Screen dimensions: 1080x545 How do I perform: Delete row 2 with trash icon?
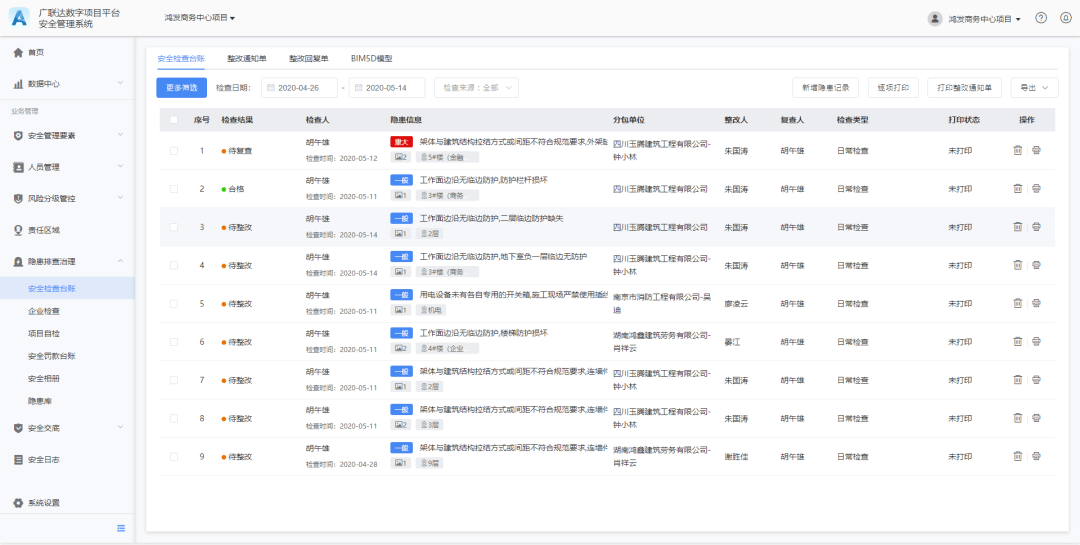(x=1017, y=189)
